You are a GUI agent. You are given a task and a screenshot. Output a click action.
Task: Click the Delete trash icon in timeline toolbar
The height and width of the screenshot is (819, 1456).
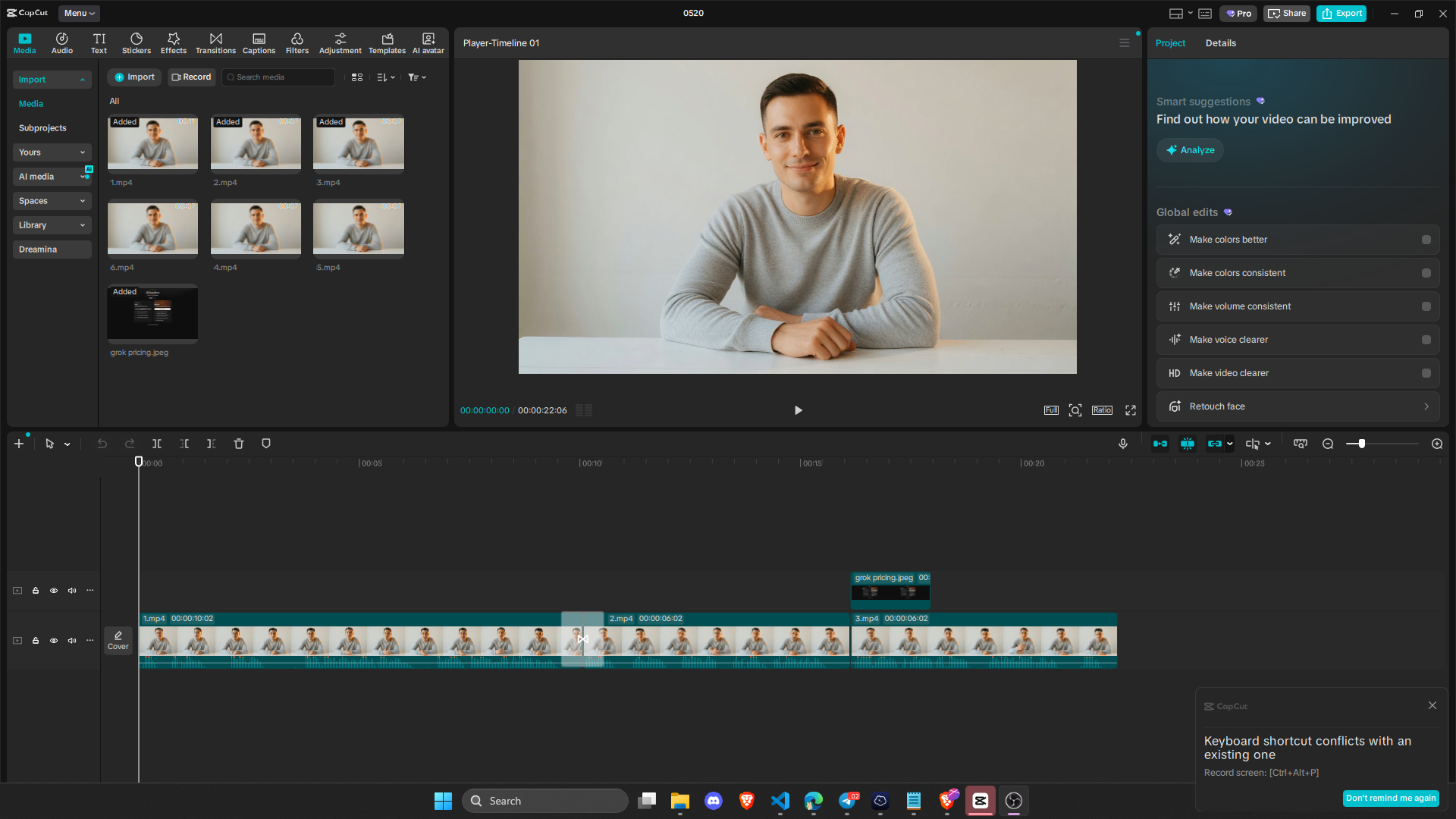click(239, 444)
